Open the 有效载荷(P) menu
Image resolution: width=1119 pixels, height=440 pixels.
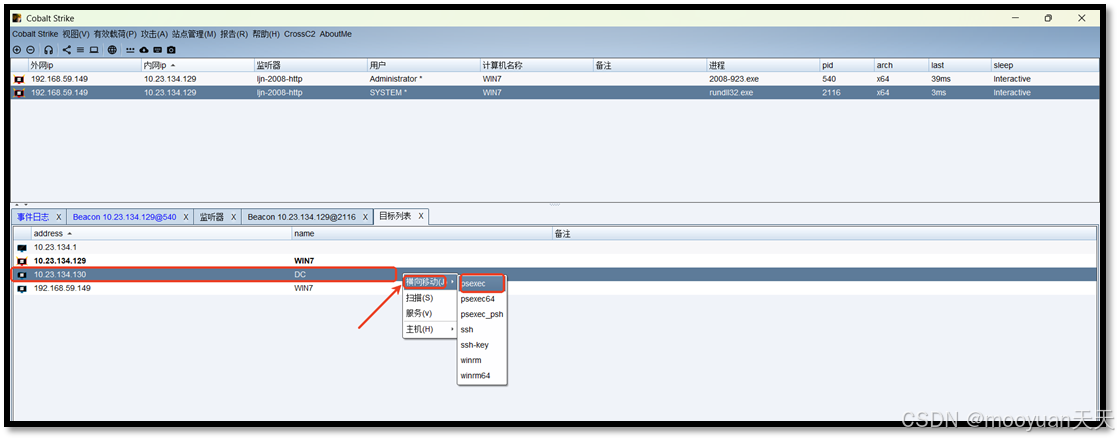click(x=115, y=34)
